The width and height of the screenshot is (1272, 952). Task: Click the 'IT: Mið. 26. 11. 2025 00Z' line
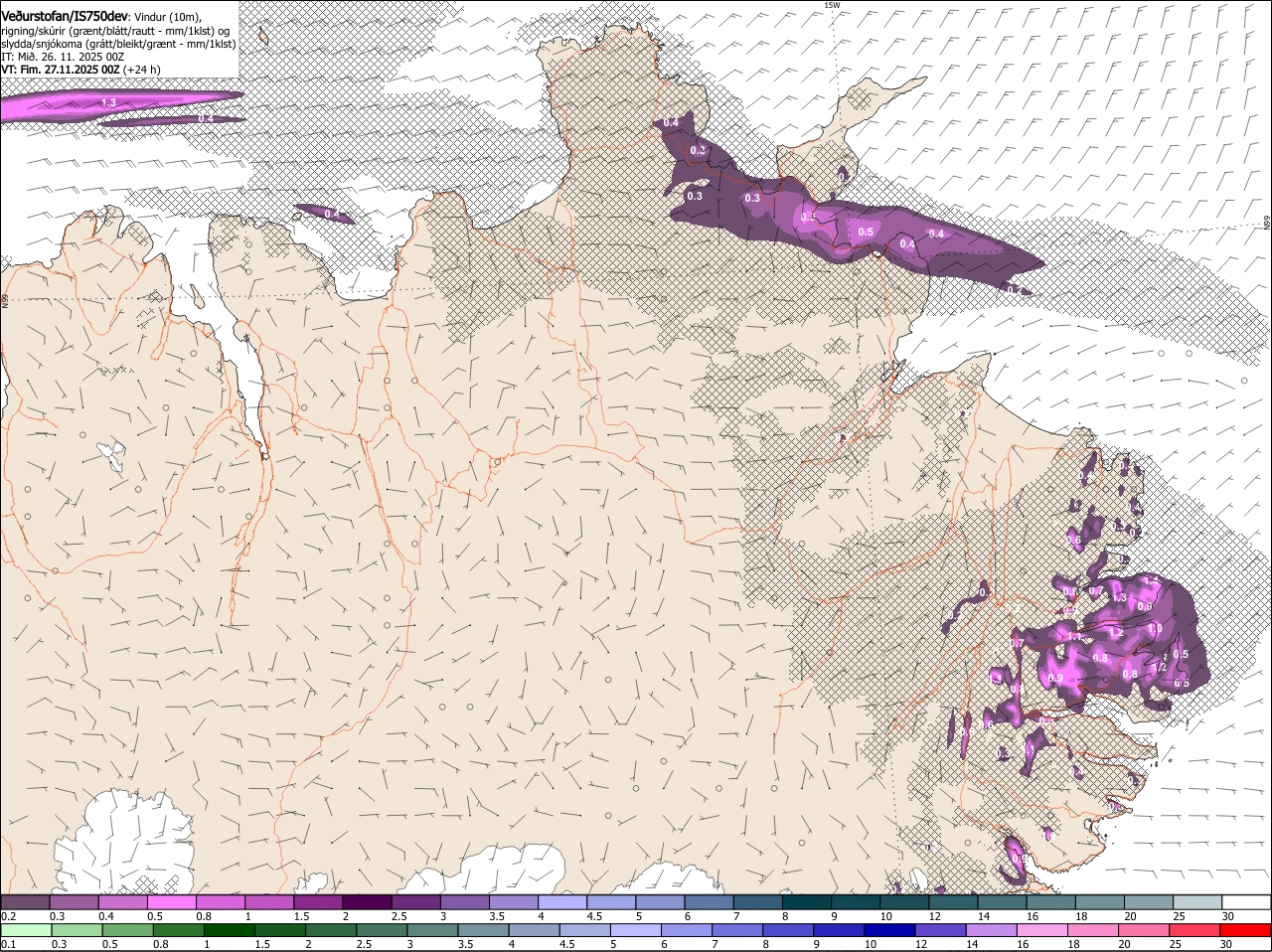(x=63, y=57)
